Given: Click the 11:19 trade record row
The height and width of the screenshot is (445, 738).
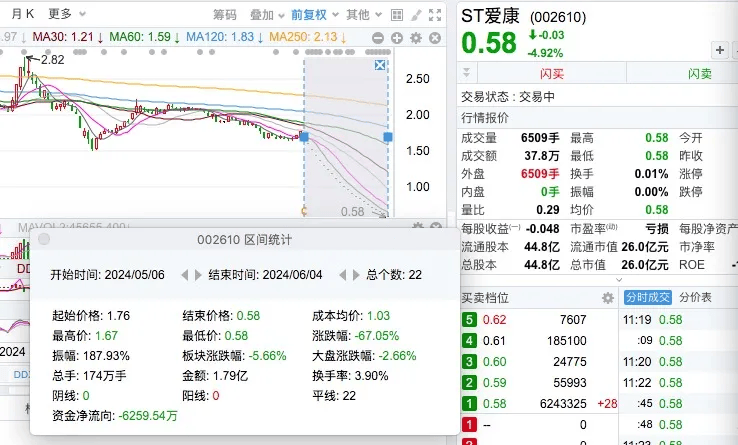Looking at the screenshot, I should 680,320.
